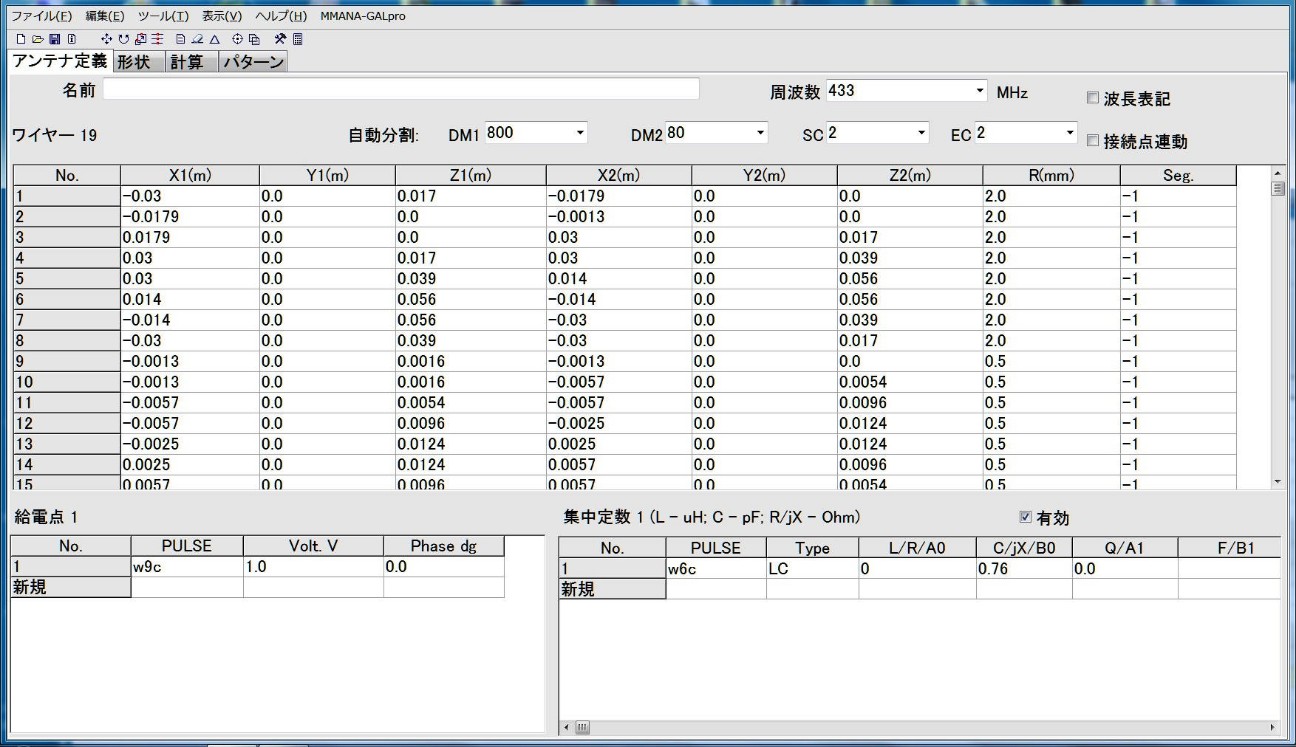The width and height of the screenshot is (1296, 747).
Task: Click the Z2(m) column header
Action: tap(909, 176)
